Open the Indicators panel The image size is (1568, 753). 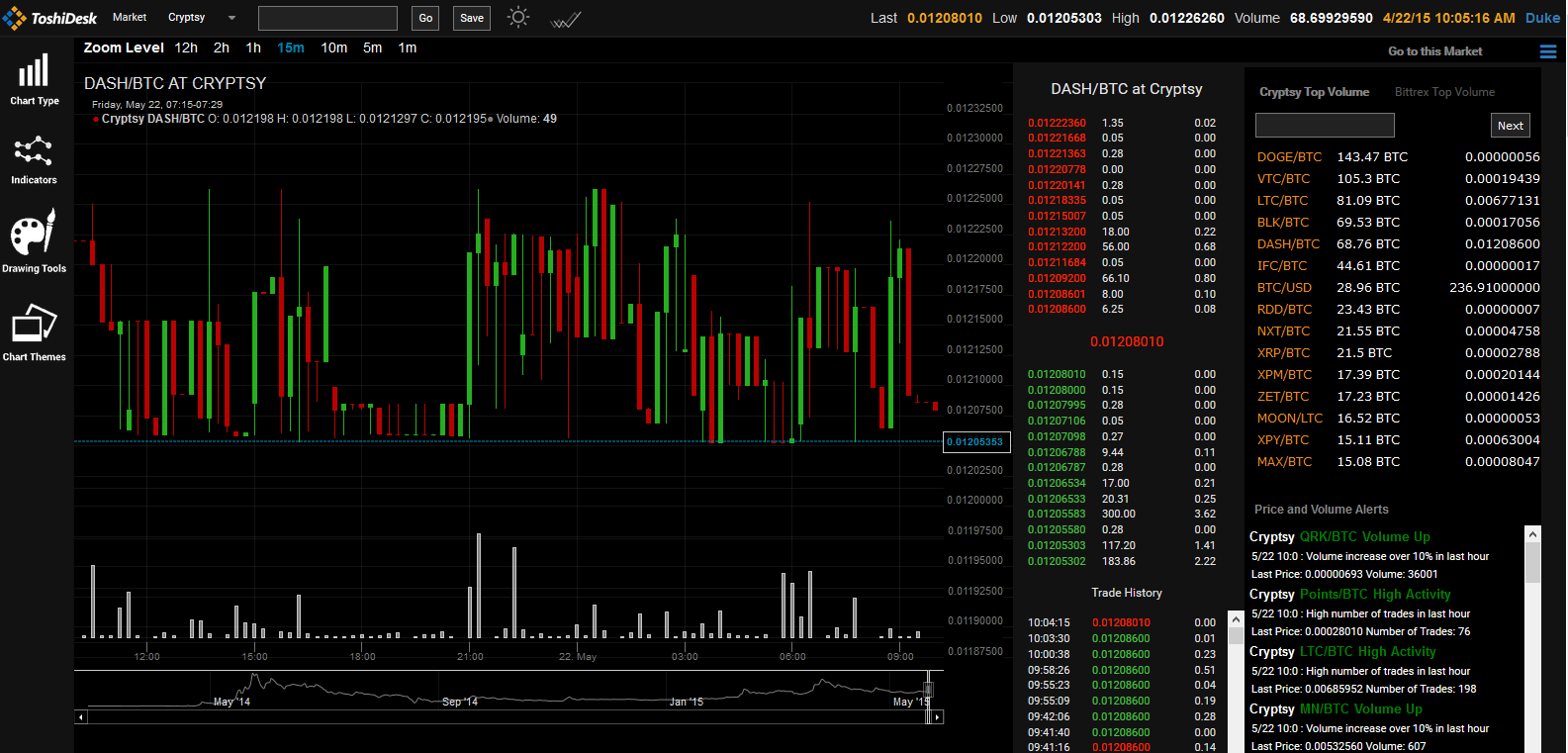point(34,160)
